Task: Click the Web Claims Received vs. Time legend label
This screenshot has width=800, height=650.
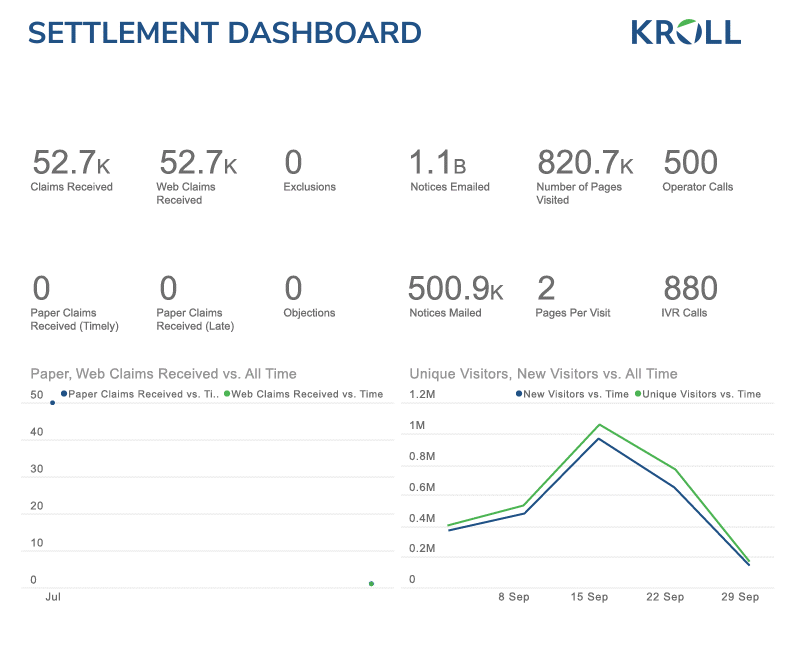Action: 307,394
